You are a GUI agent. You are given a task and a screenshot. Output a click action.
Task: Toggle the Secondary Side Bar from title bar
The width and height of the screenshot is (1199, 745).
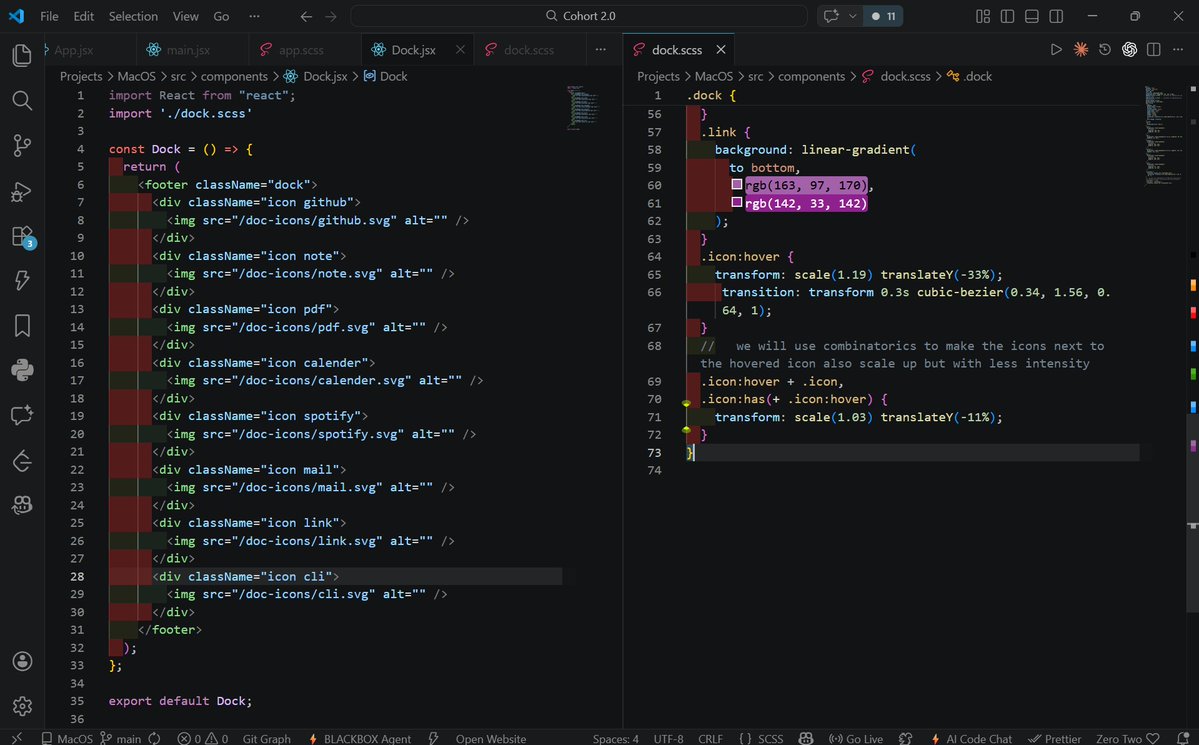(x=1056, y=16)
